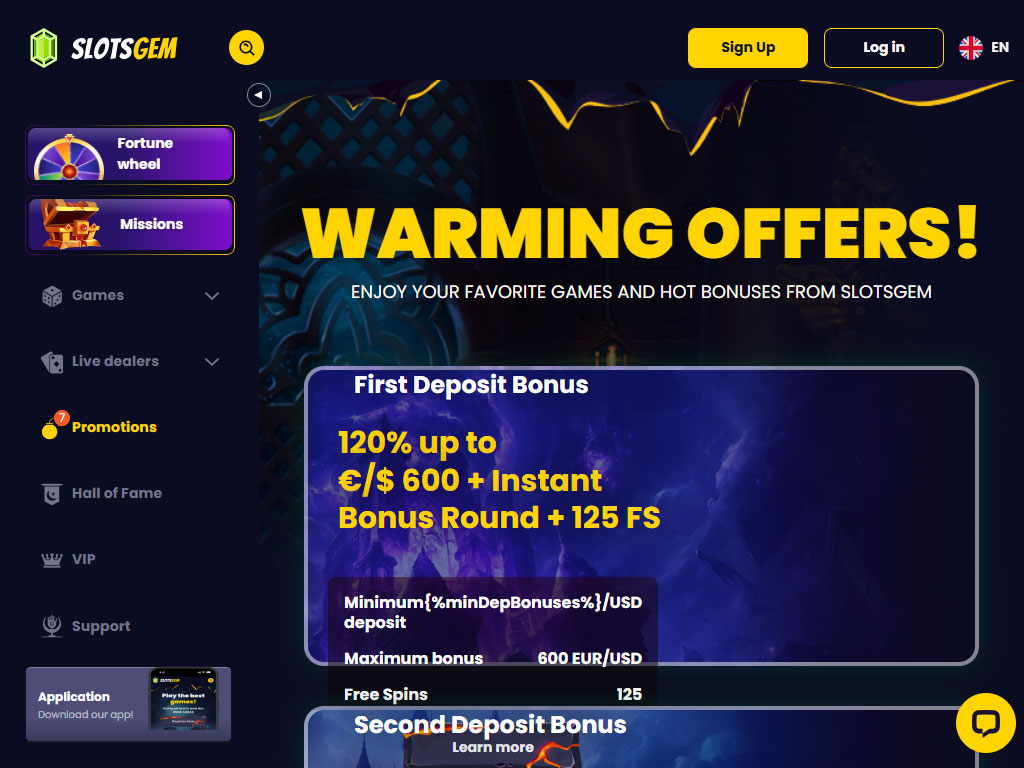The image size is (1024, 768).
Task: Expand the Games menu chevron
Action: pos(212,296)
